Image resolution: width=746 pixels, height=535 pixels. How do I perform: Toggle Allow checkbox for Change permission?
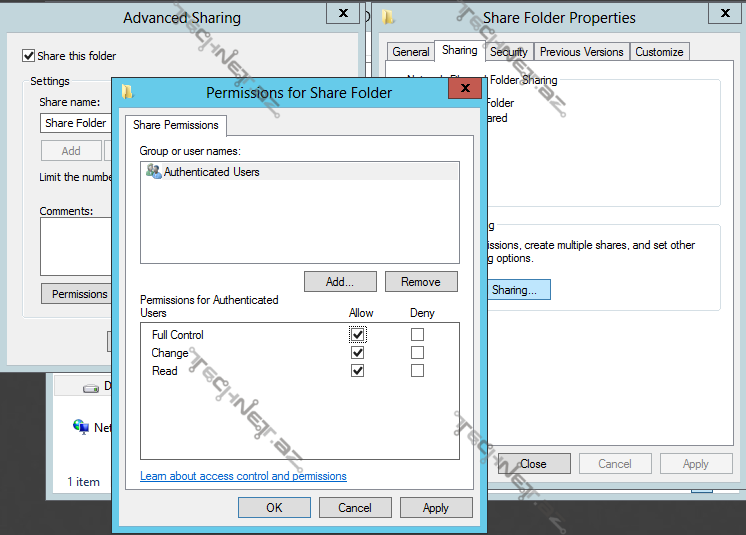click(x=358, y=353)
